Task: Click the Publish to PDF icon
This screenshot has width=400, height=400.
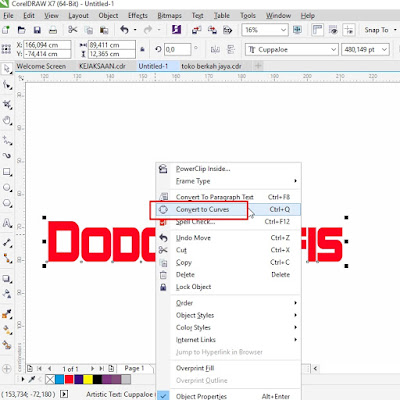Action: [228, 30]
